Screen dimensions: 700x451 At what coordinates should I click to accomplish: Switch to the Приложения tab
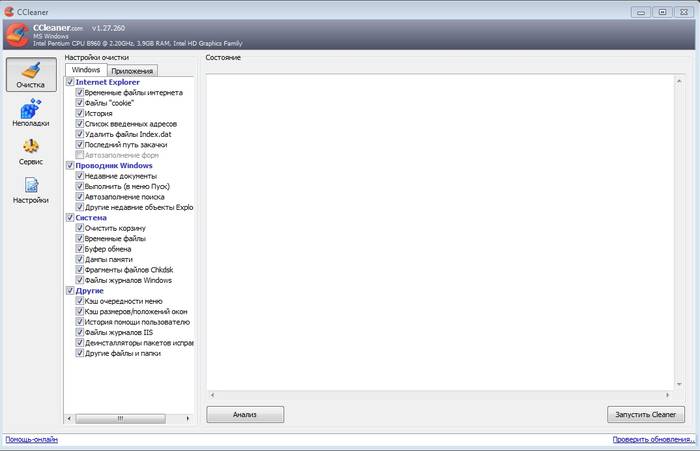(x=132, y=71)
